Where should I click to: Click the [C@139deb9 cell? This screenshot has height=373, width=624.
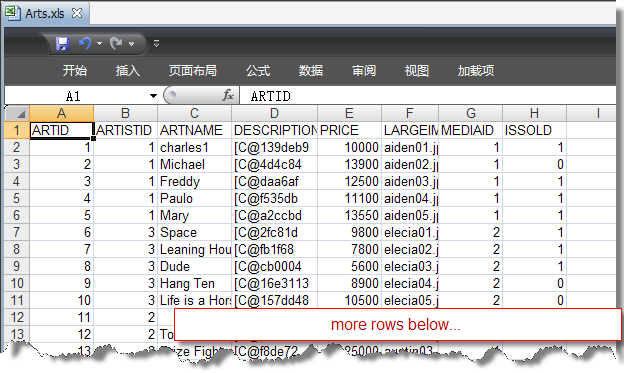click(x=275, y=147)
